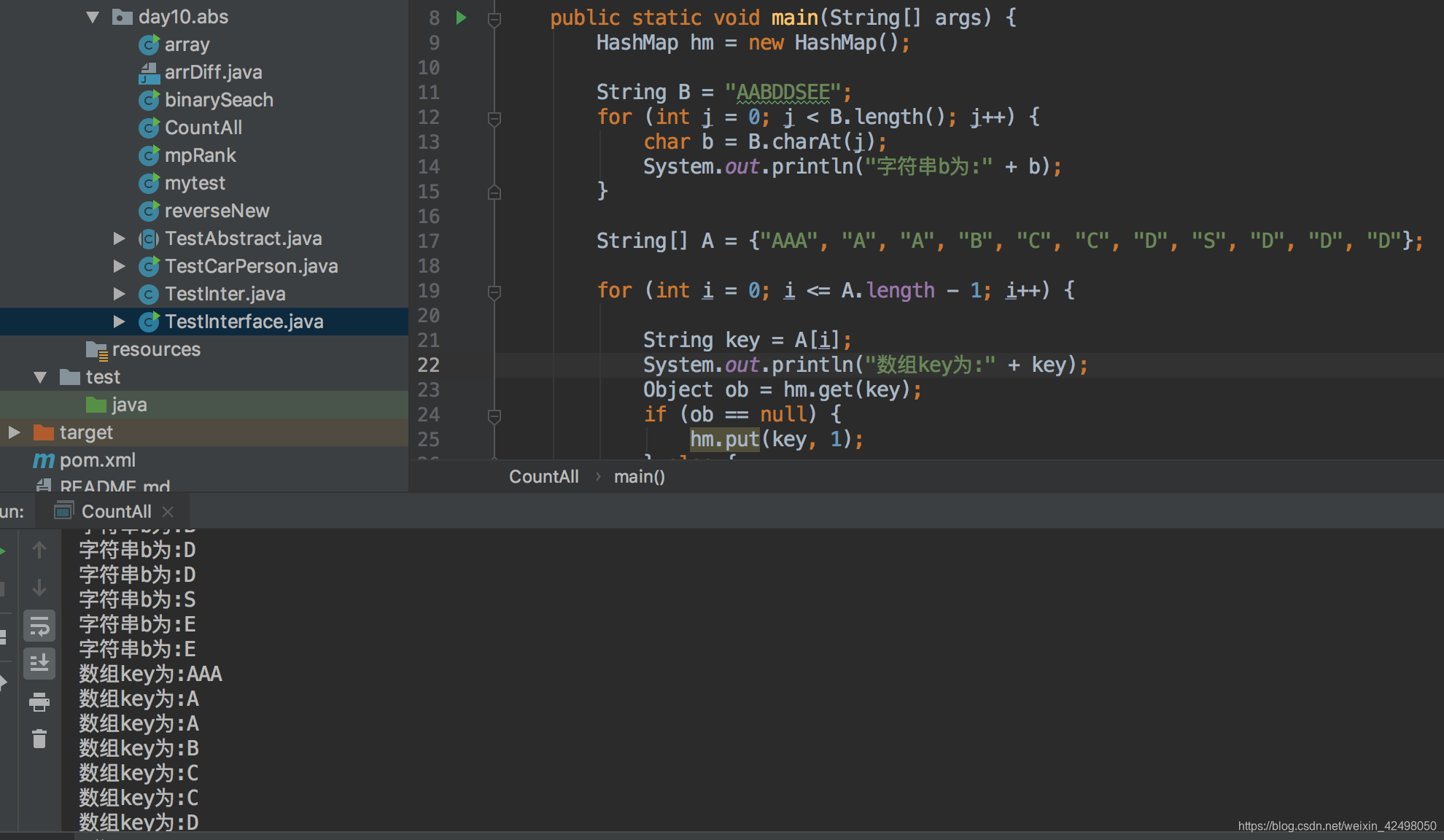Click main() in the breadcrumb bar
Viewport: 1444px width, 840px height.
point(639,477)
